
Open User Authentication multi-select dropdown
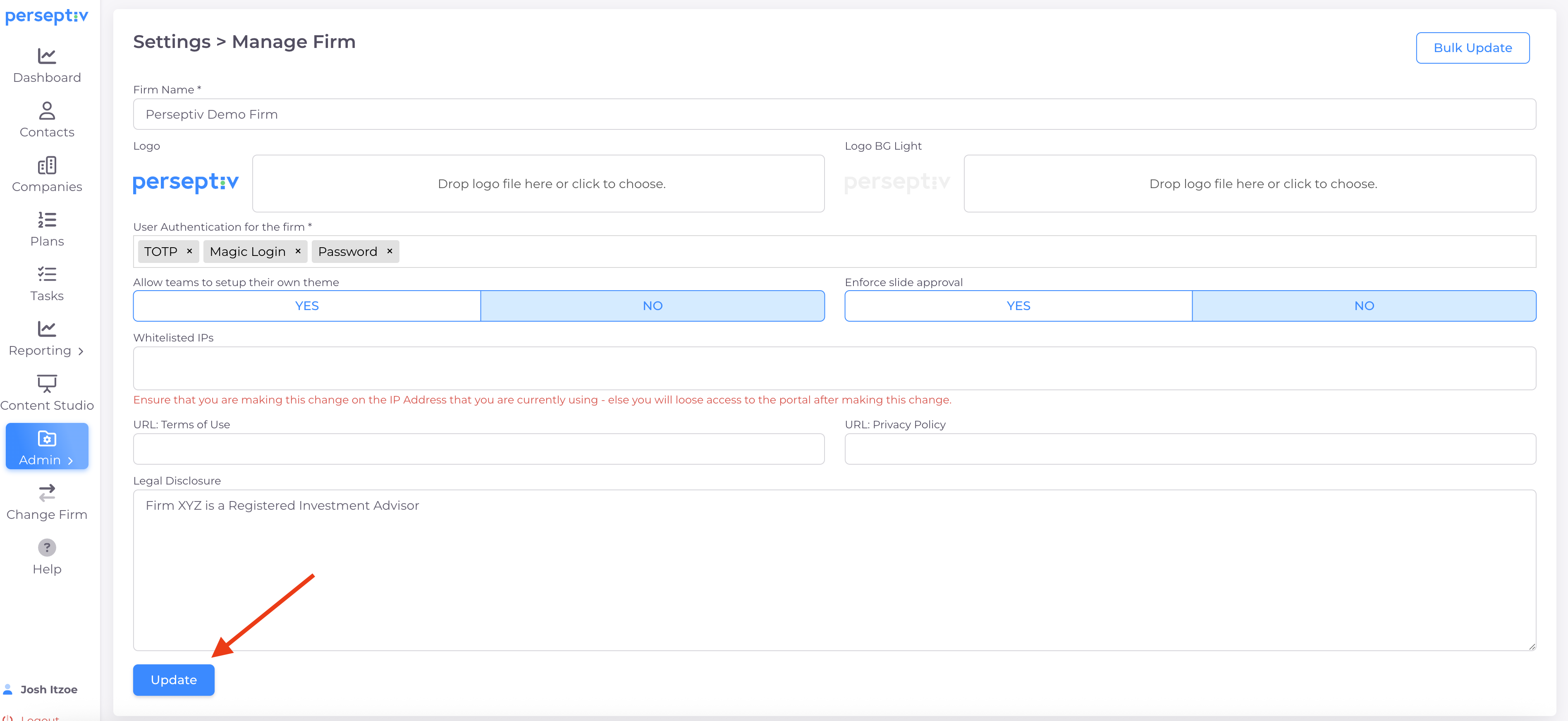tap(913, 252)
